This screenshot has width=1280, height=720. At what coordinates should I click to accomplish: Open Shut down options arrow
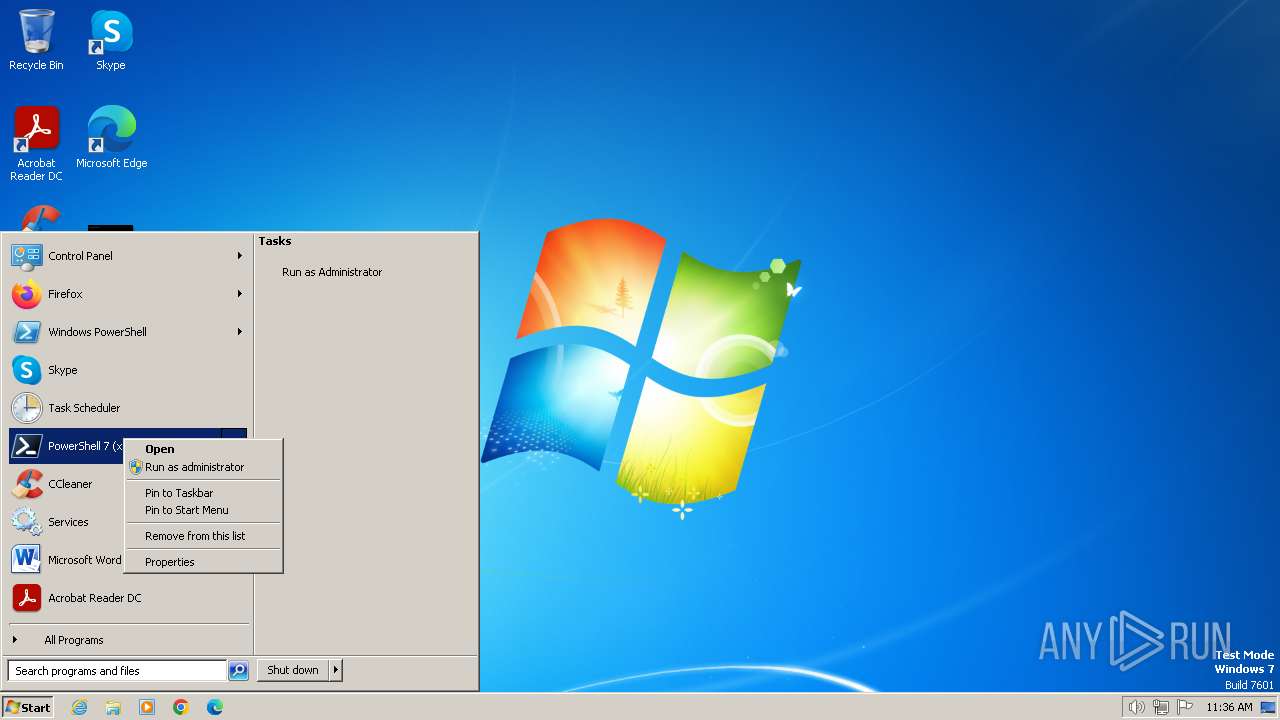pos(336,670)
